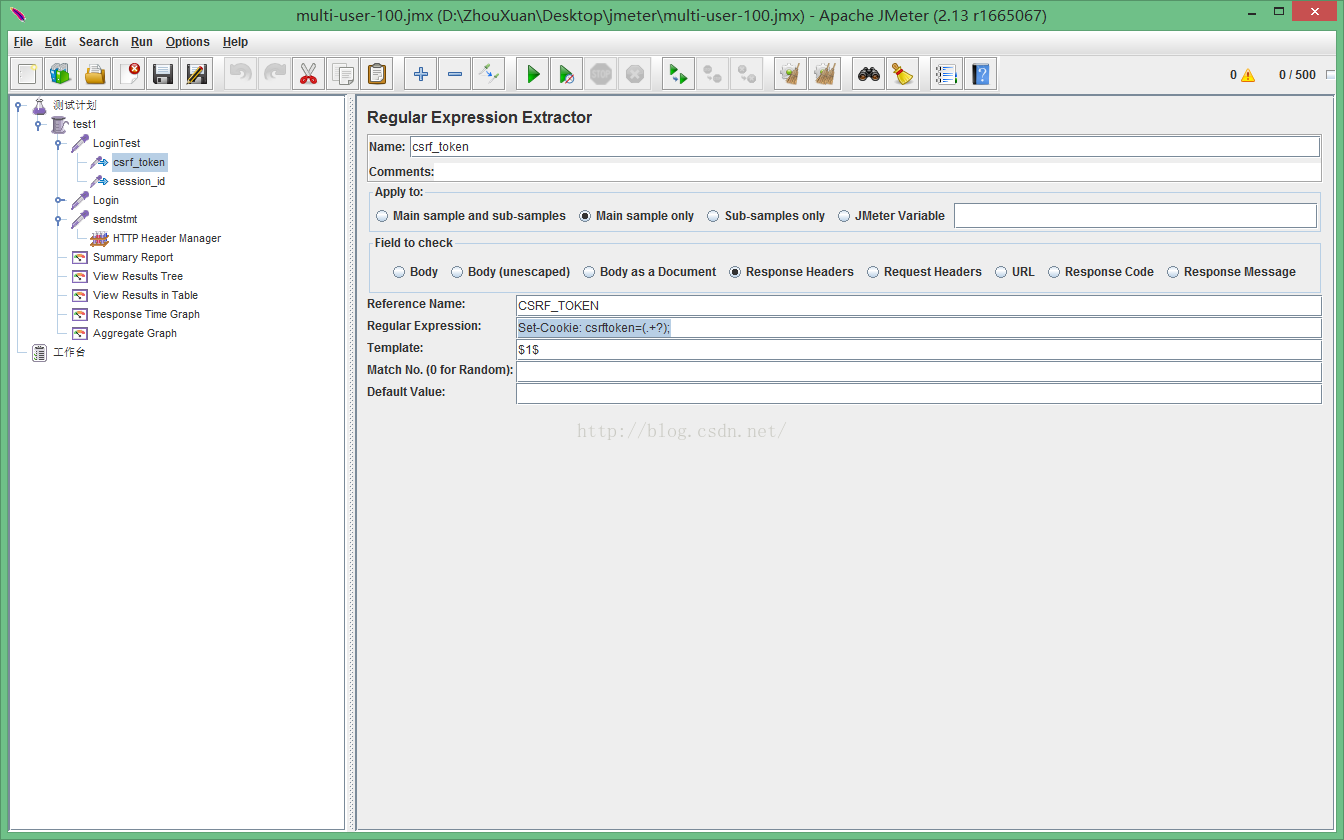Clear All results with double broom icon

[x=825, y=74]
